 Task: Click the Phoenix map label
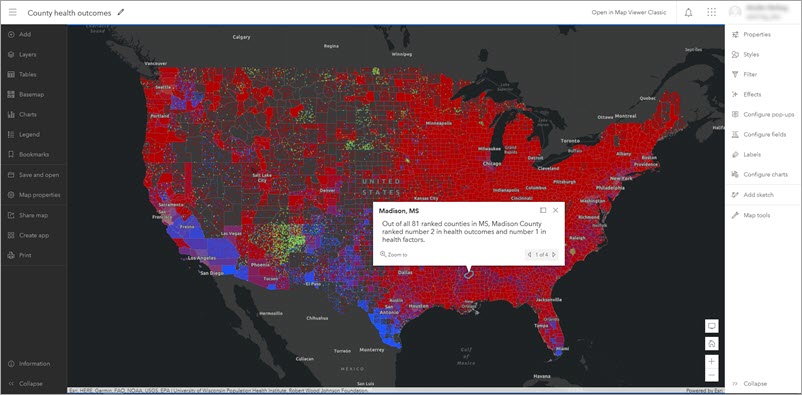tap(260, 265)
